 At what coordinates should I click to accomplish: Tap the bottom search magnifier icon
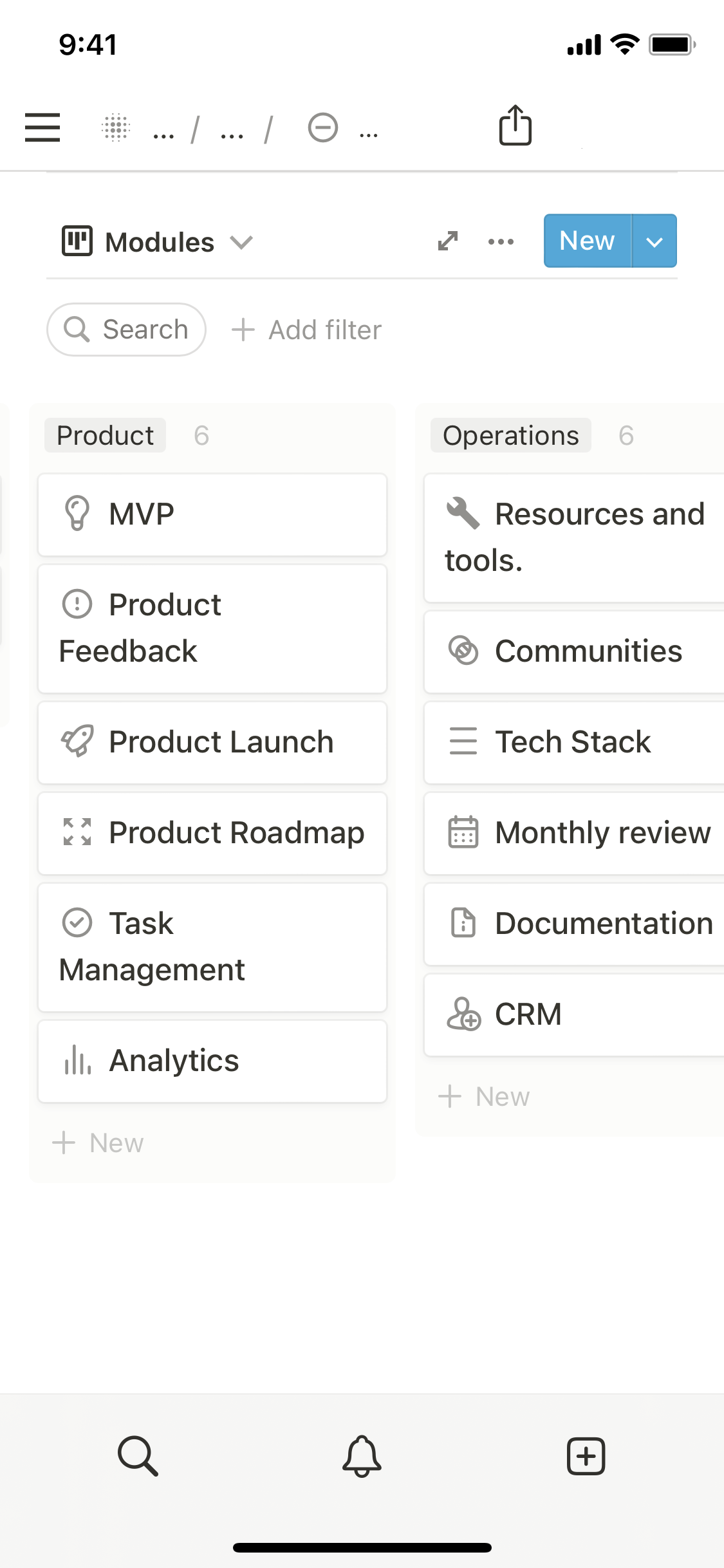point(138,1455)
